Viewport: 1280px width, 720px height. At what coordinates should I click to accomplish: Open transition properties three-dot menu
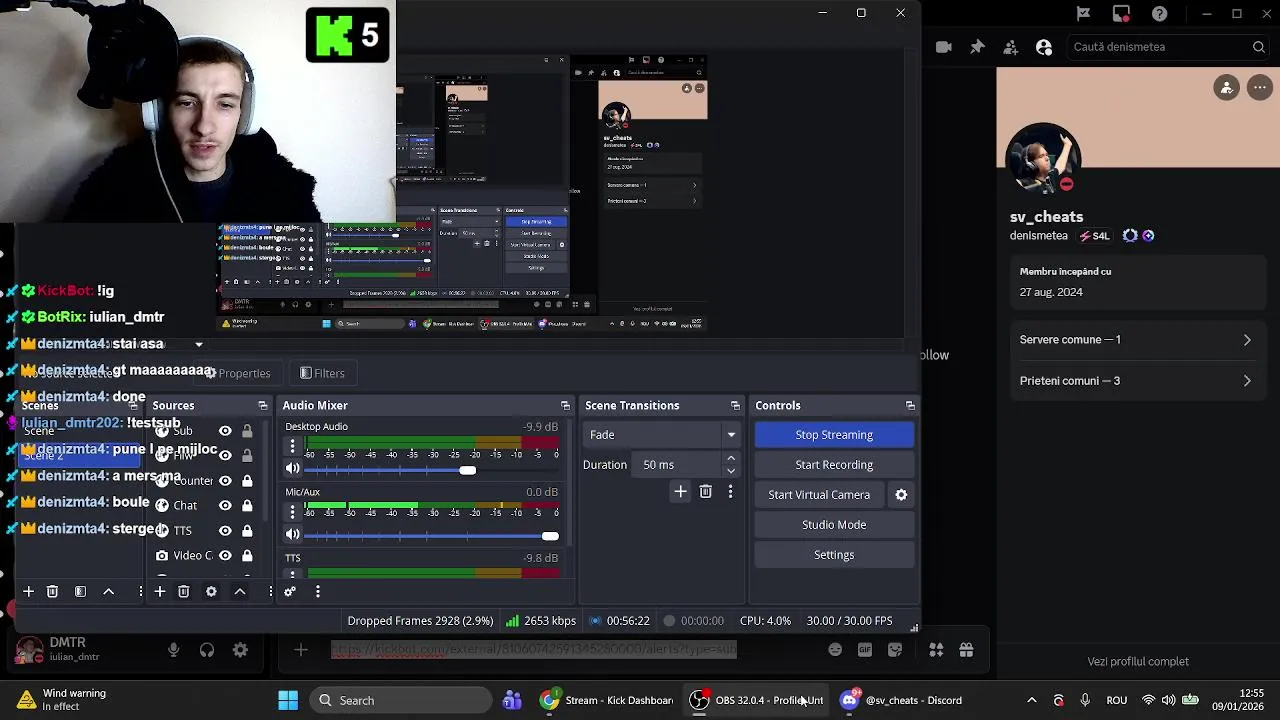pos(730,492)
